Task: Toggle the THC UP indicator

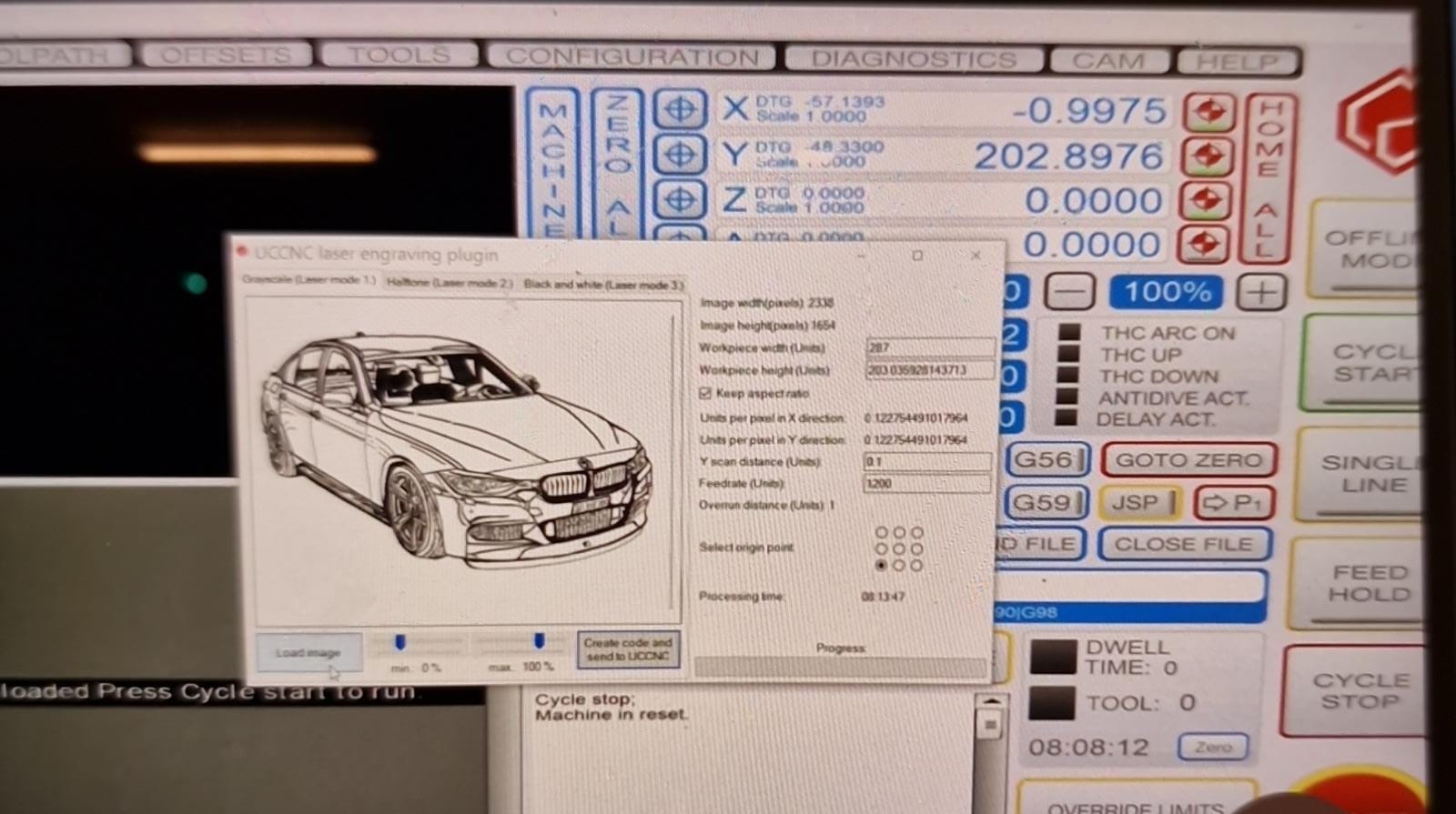Action: pyautogui.click(x=1069, y=354)
